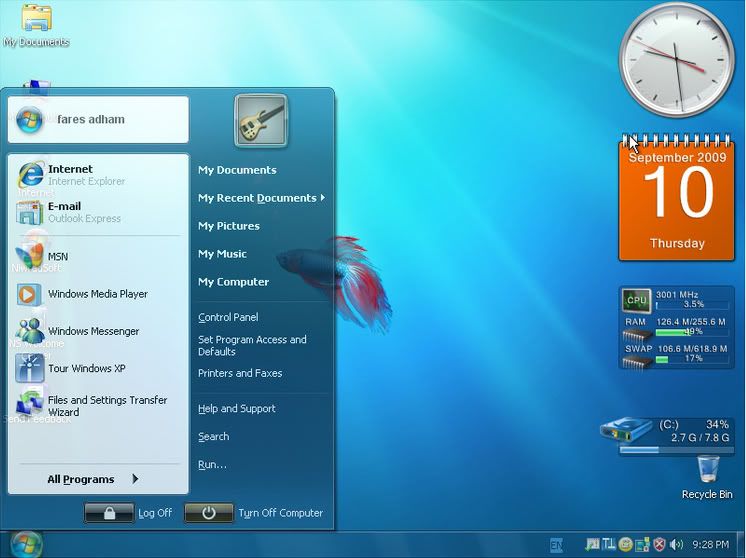Image resolution: width=746 pixels, height=558 pixels.
Task: Click the '3001 MHz' CPU speed text
Action: [677, 294]
